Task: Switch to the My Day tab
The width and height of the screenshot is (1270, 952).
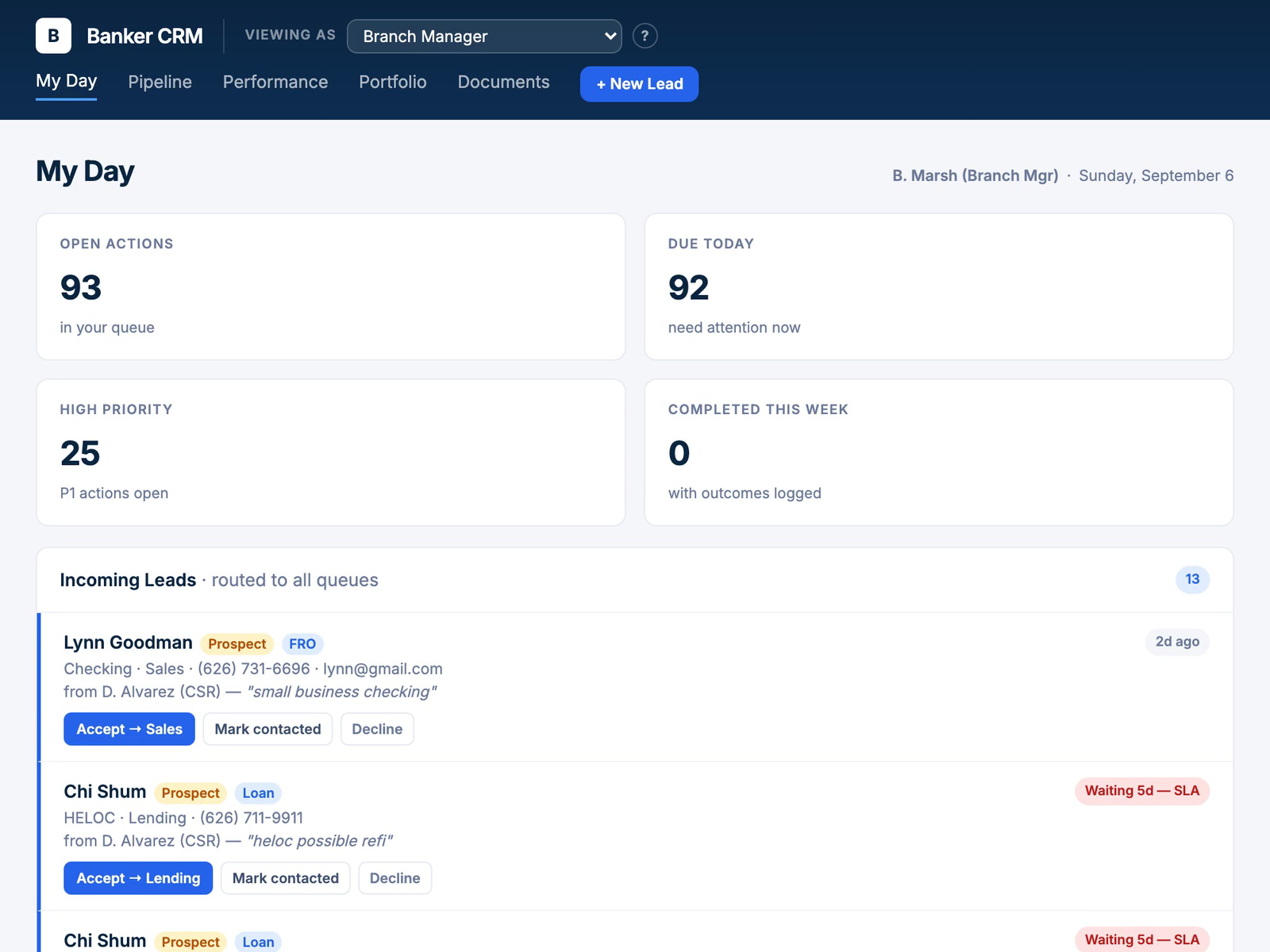Action: click(67, 82)
